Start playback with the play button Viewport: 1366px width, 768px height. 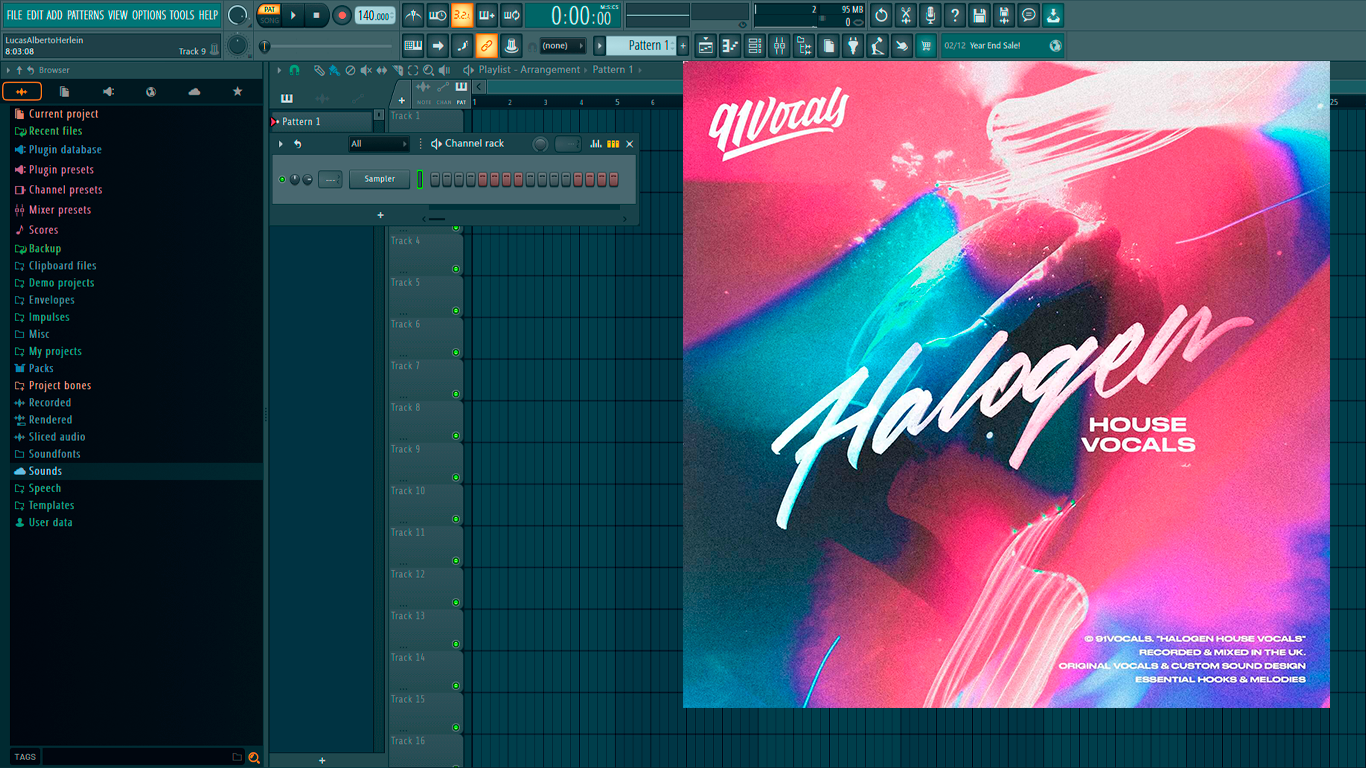tap(293, 15)
